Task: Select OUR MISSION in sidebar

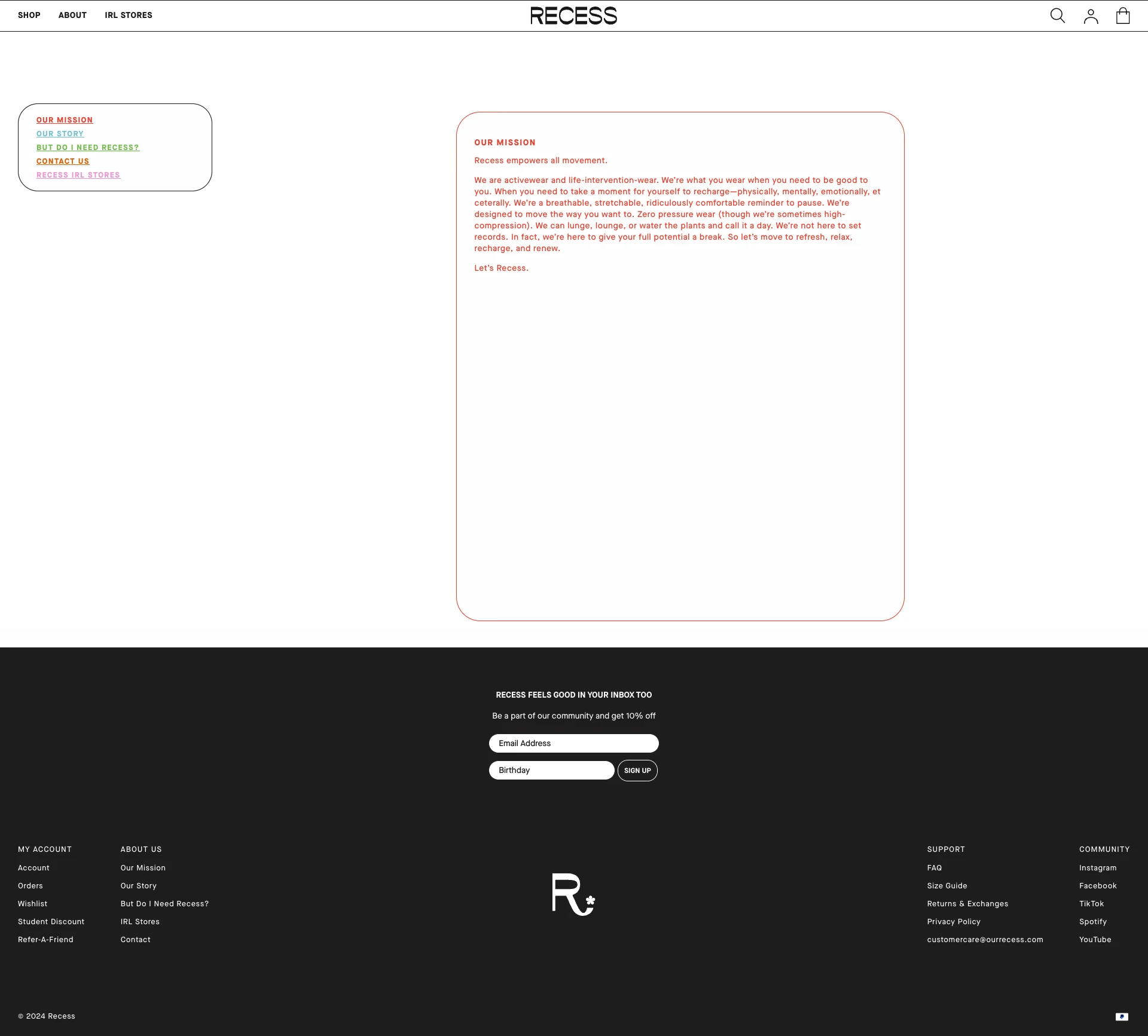Action: click(x=65, y=120)
